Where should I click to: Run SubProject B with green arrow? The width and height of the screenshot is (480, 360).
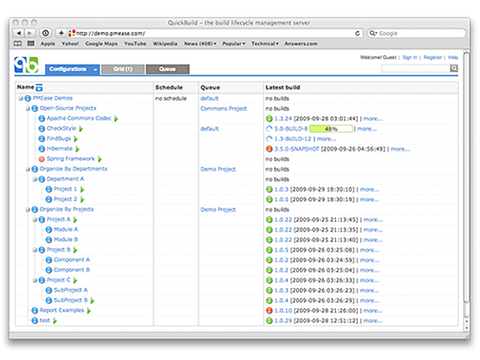pyautogui.click(x=92, y=300)
